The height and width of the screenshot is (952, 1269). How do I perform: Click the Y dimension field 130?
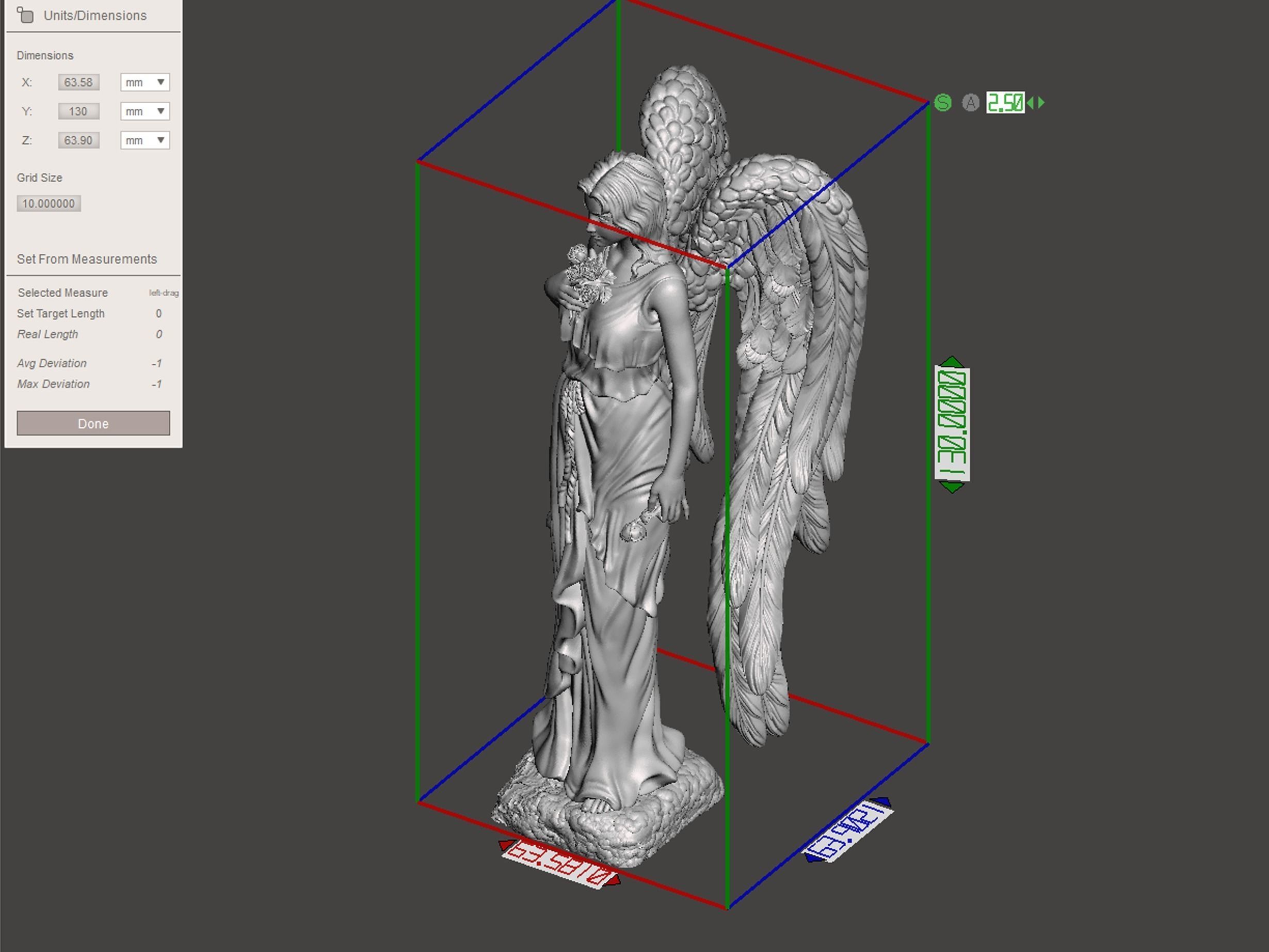coord(78,111)
